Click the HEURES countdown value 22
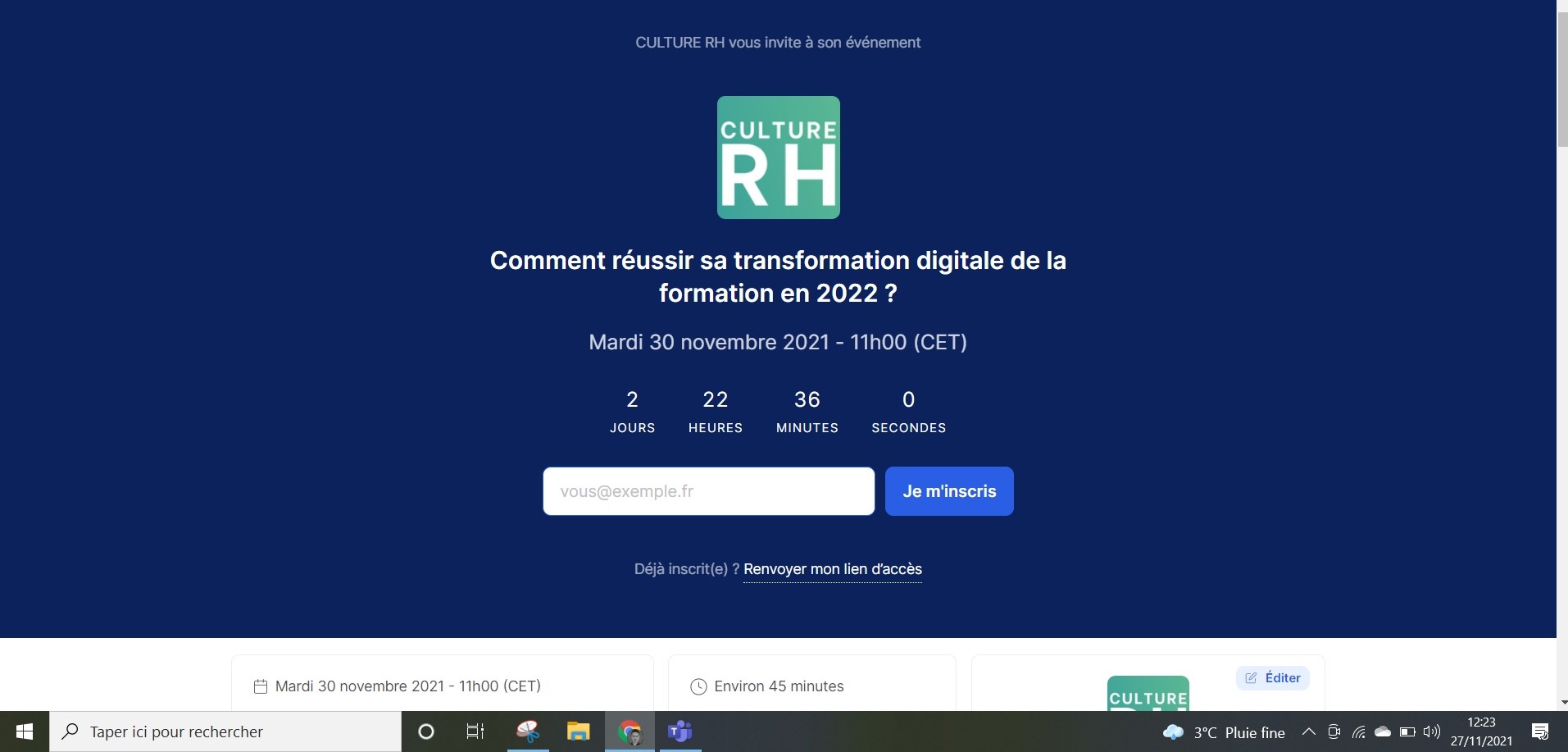This screenshot has width=1568, height=752. click(x=716, y=399)
